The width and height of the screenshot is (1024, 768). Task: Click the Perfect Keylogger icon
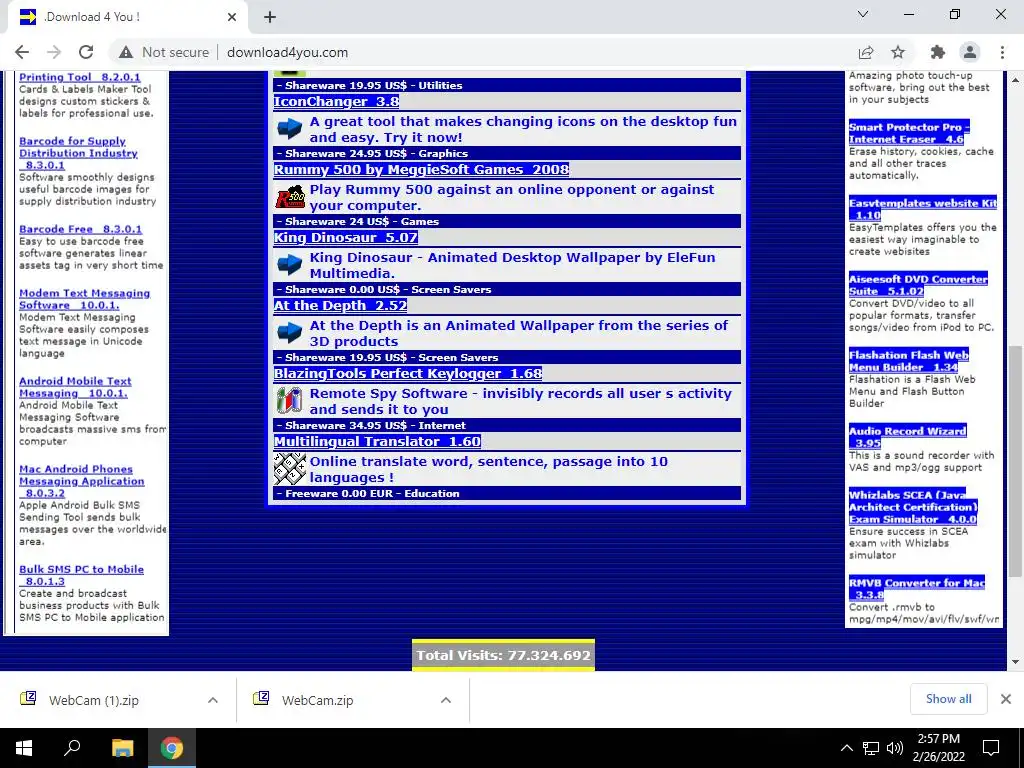[x=289, y=400]
